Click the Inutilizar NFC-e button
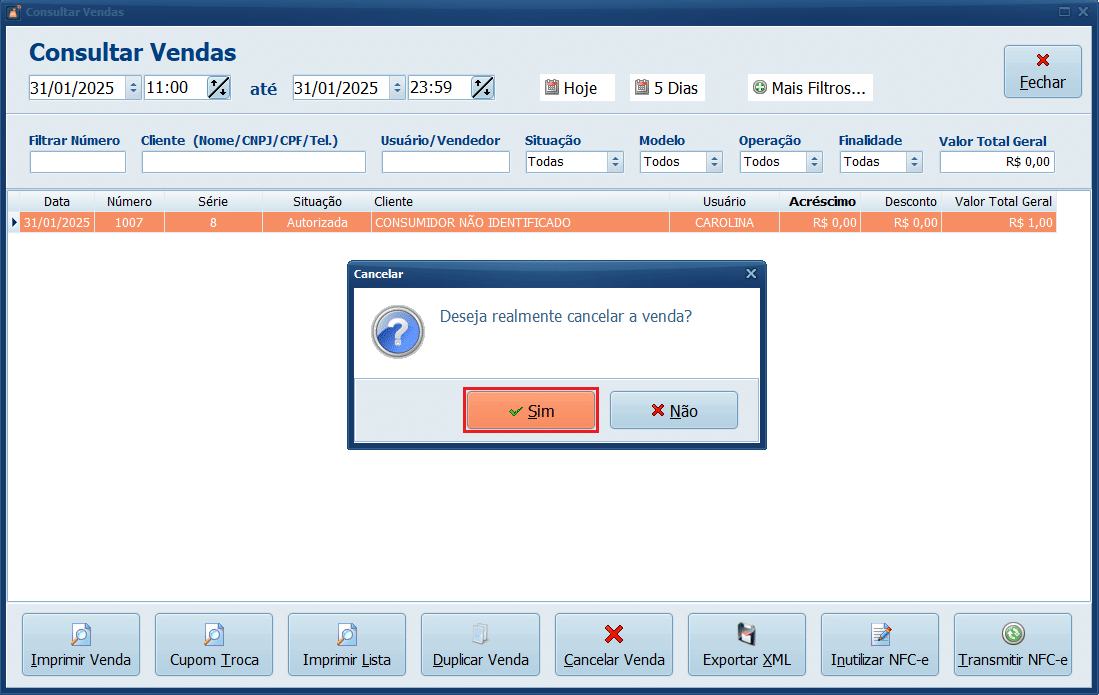The image size is (1099, 695). 880,645
